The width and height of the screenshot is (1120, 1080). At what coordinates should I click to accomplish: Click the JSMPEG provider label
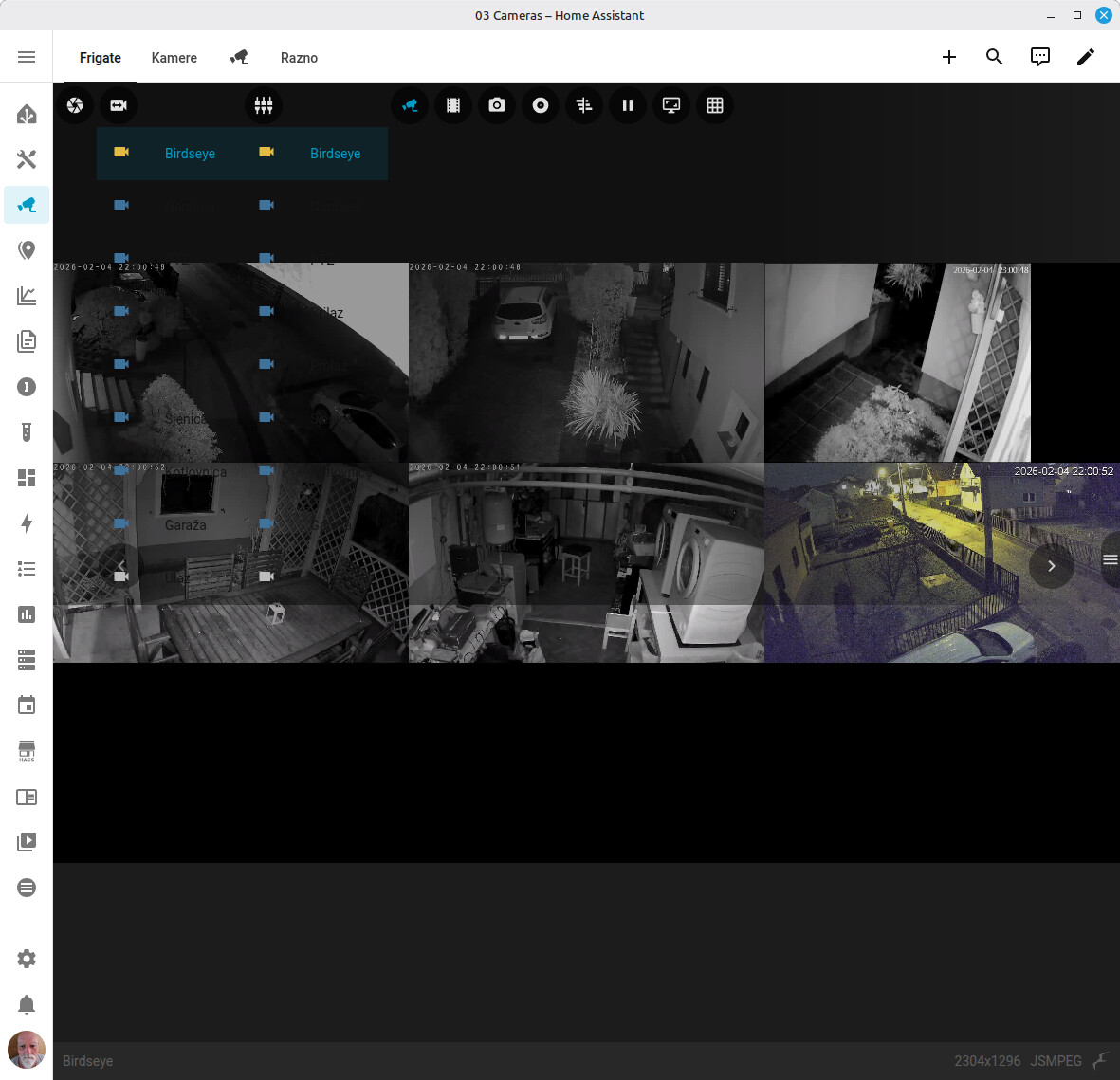pyautogui.click(x=1056, y=1061)
